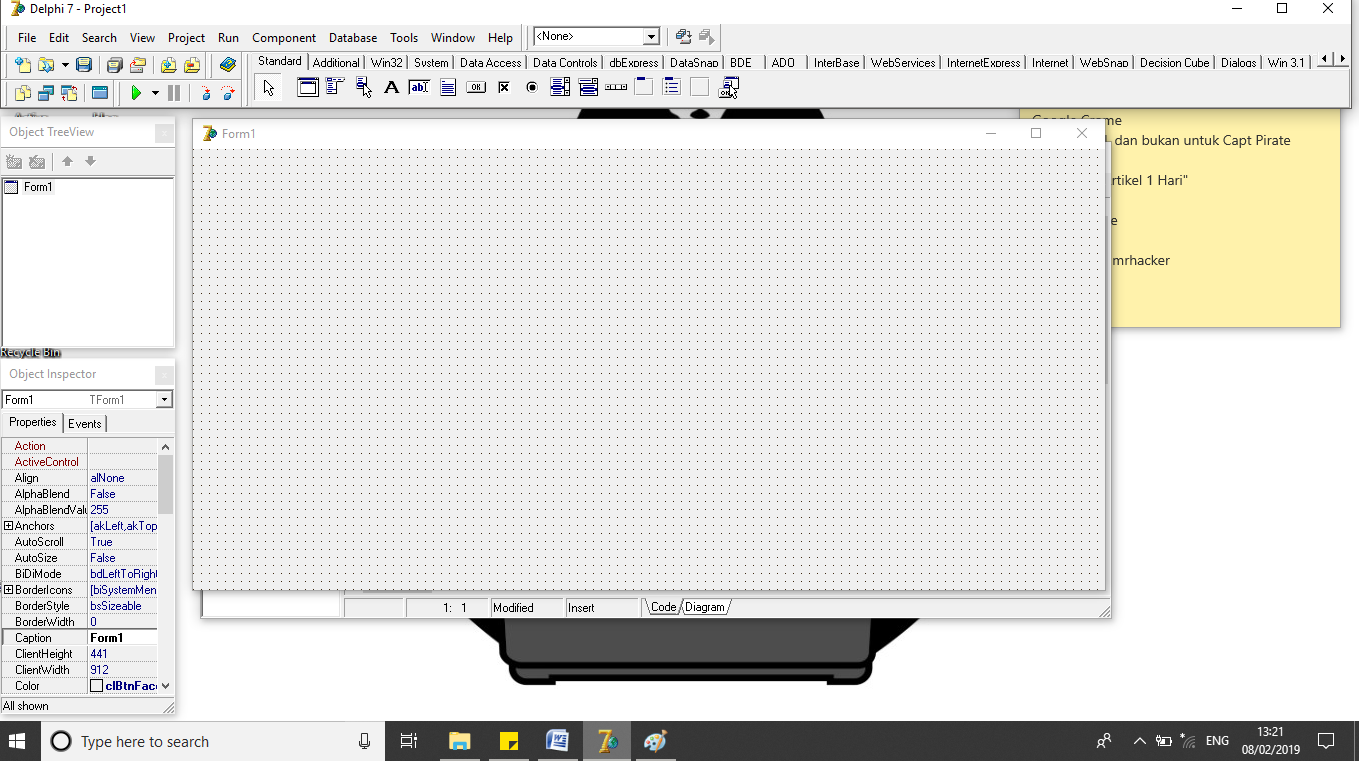Open the desktop layout <None> dropdown
This screenshot has height=765, width=1367.
tap(651, 37)
